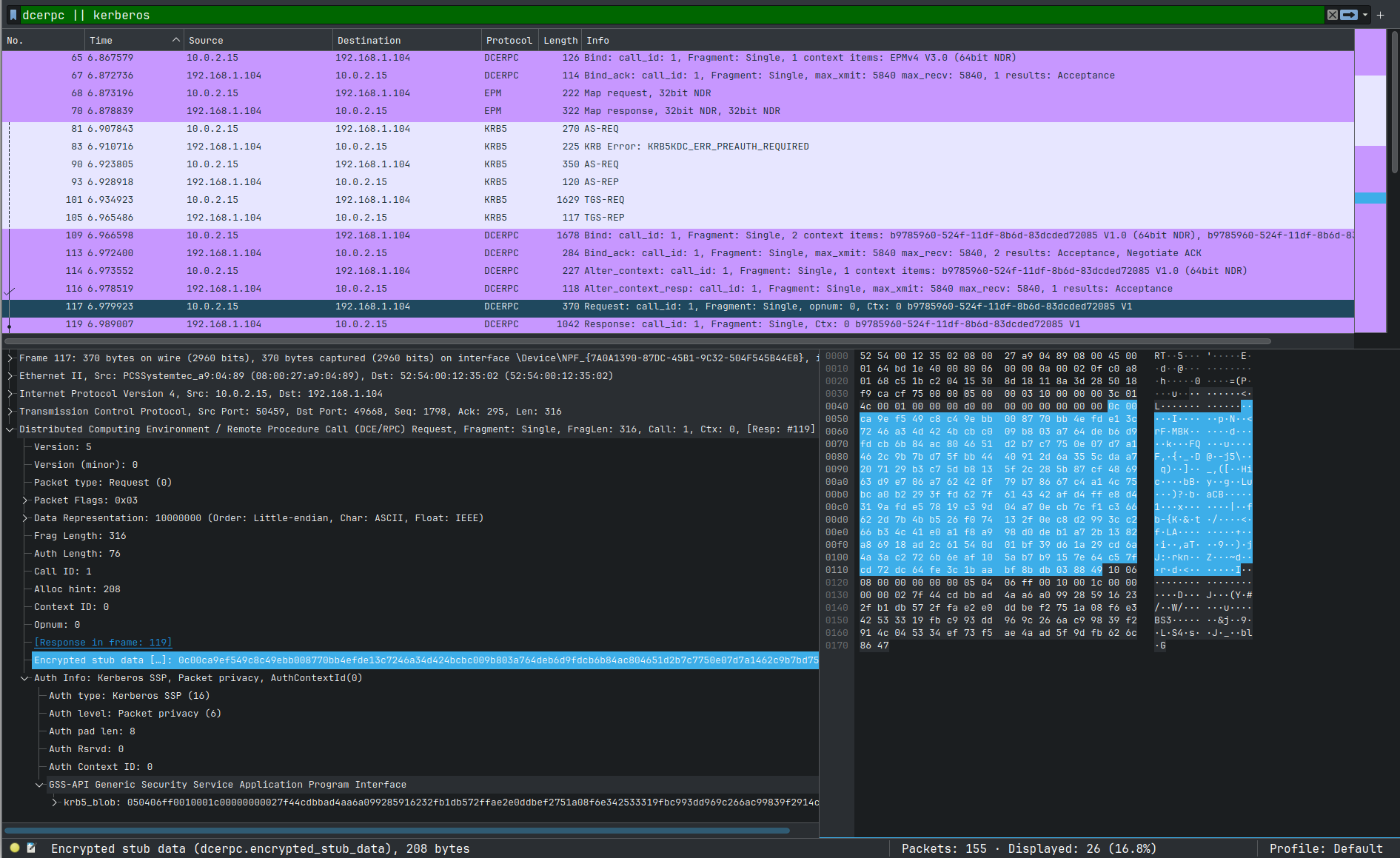Screen dimensions: 1400x858
Task: Open the filter expression dropdown arrow
Action: pyautogui.click(x=1364, y=15)
